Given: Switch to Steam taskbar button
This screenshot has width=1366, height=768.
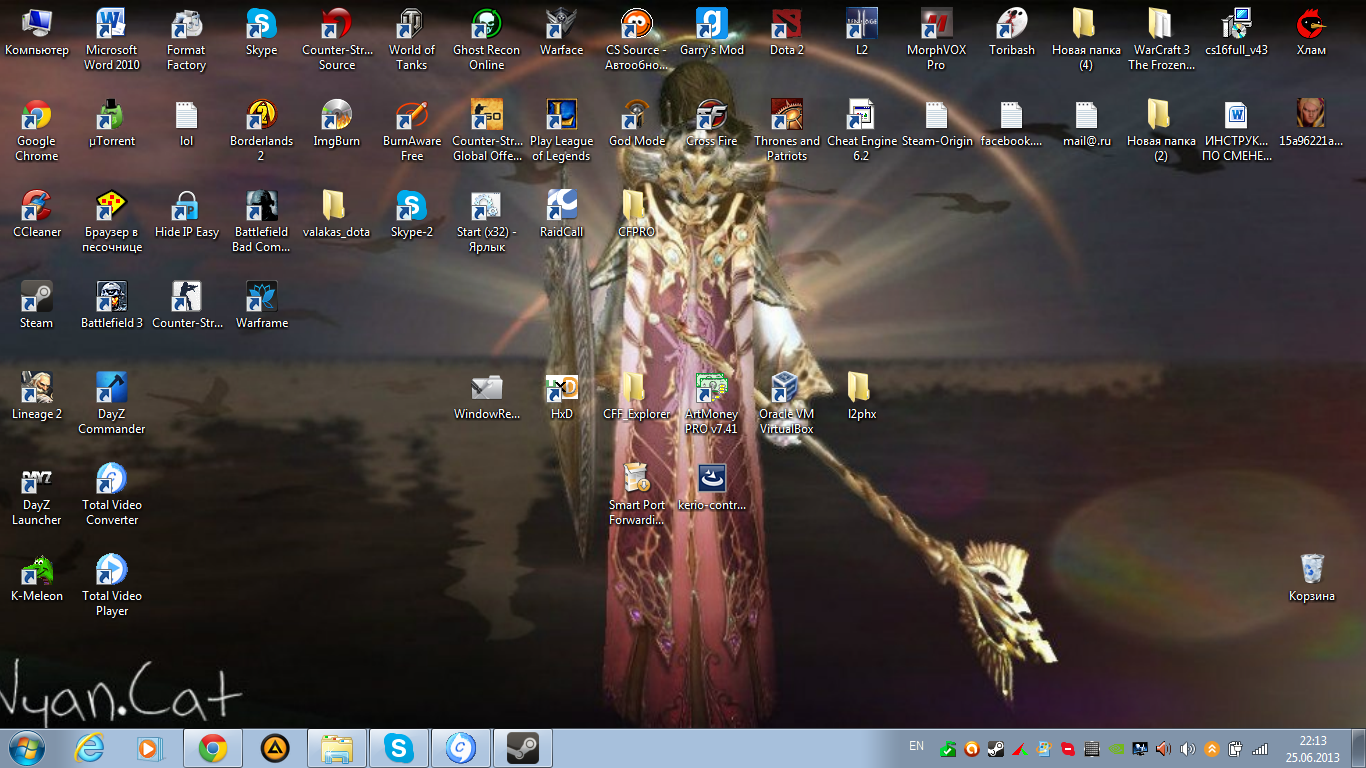Looking at the screenshot, I should point(523,748).
